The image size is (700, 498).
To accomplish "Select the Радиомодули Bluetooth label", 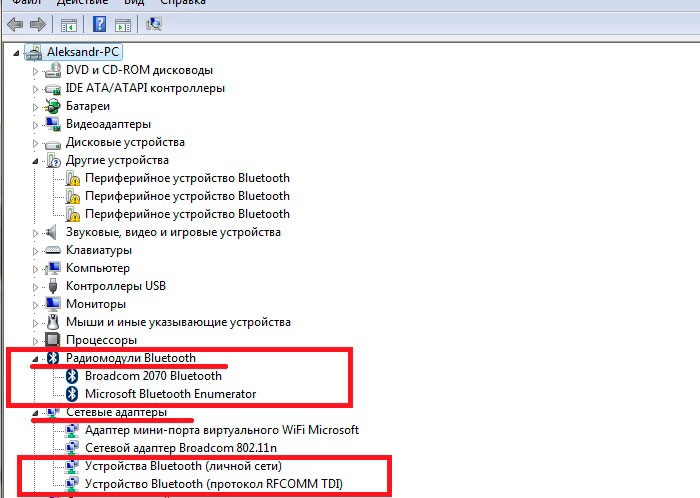I will [x=131, y=358].
